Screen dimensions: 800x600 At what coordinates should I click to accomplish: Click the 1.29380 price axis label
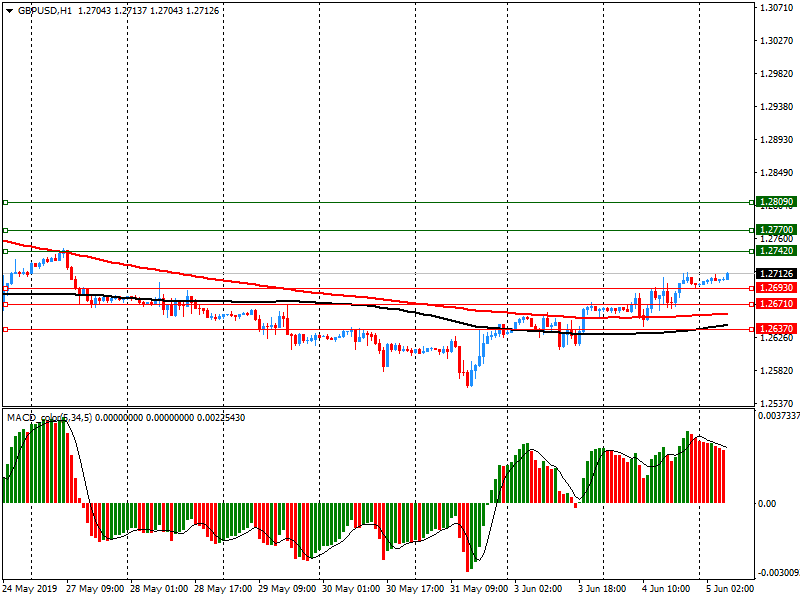(x=777, y=107)
